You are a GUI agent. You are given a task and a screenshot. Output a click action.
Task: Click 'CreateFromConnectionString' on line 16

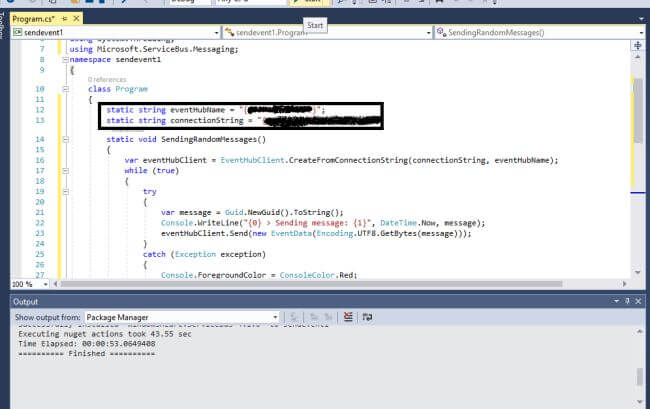coord(348,160)
